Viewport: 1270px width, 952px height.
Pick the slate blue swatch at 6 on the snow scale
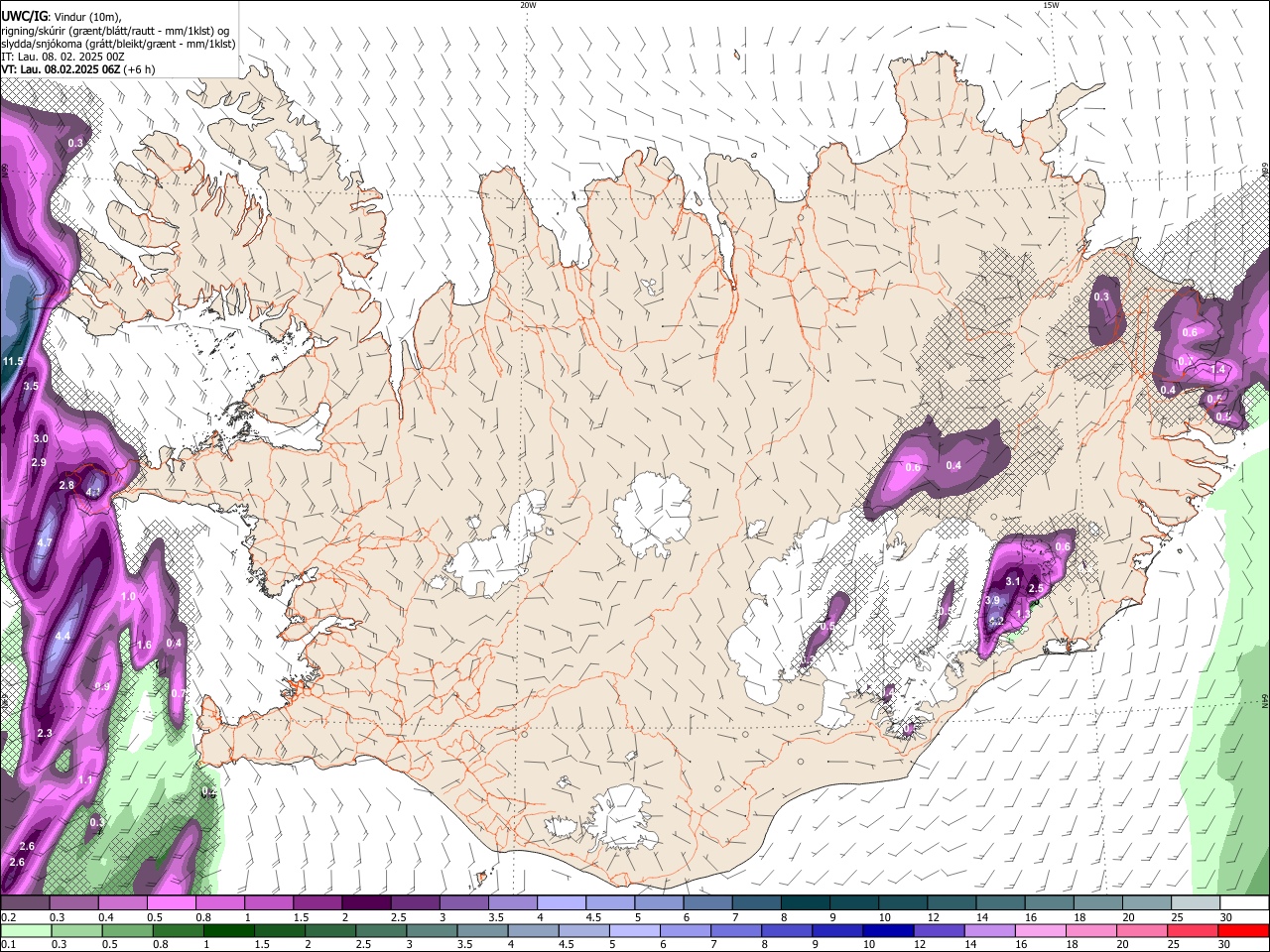tap(707, 902)
